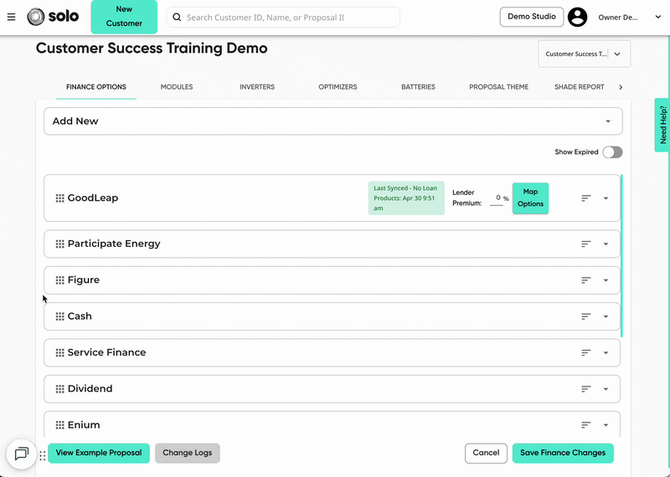This screenshot has width=670, height=477.
Task: Open the Owner account dropdown arrow
Action: click(658, 17)
